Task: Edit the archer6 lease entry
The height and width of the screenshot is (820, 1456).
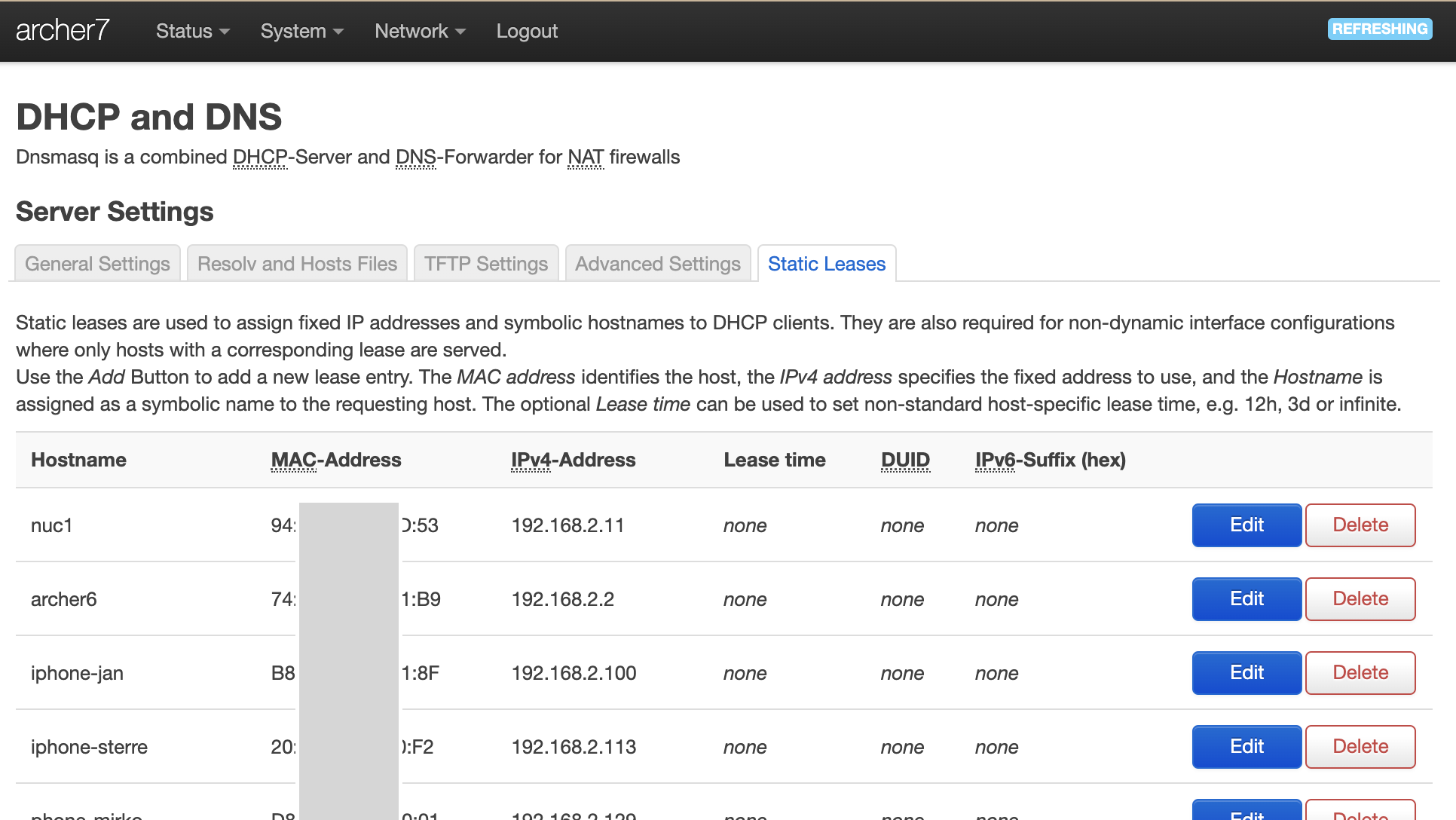Action: [1246, 598]
